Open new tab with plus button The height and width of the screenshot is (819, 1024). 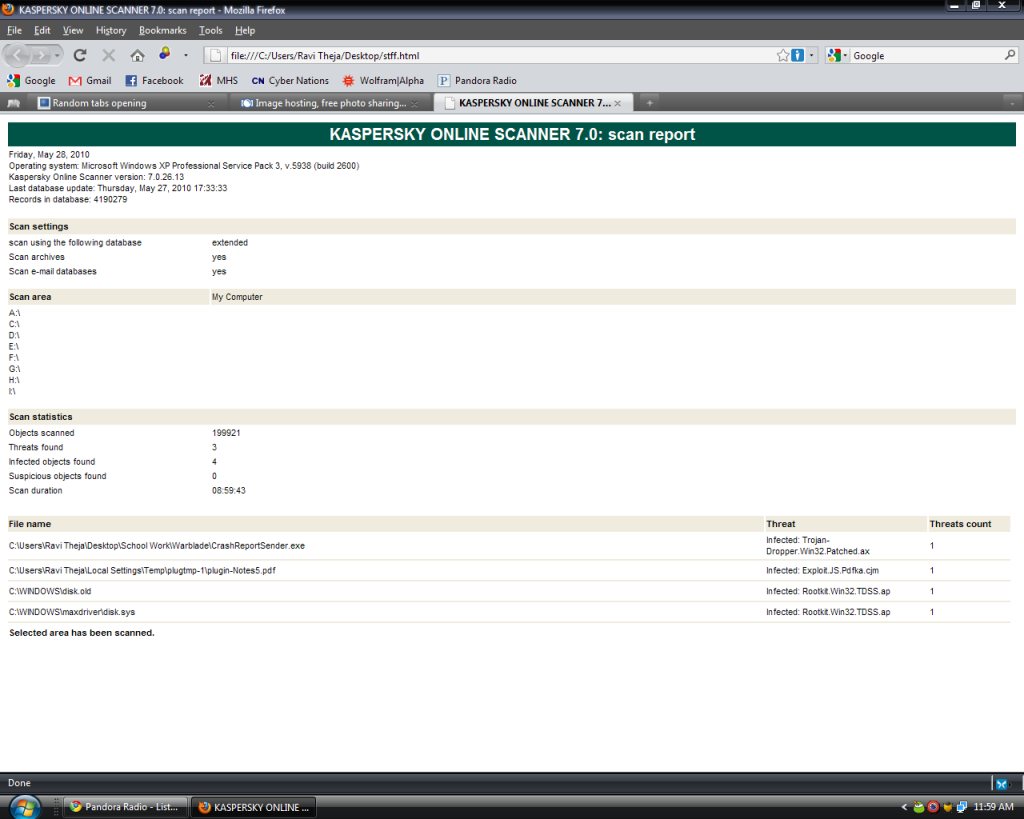pos(649,103)
